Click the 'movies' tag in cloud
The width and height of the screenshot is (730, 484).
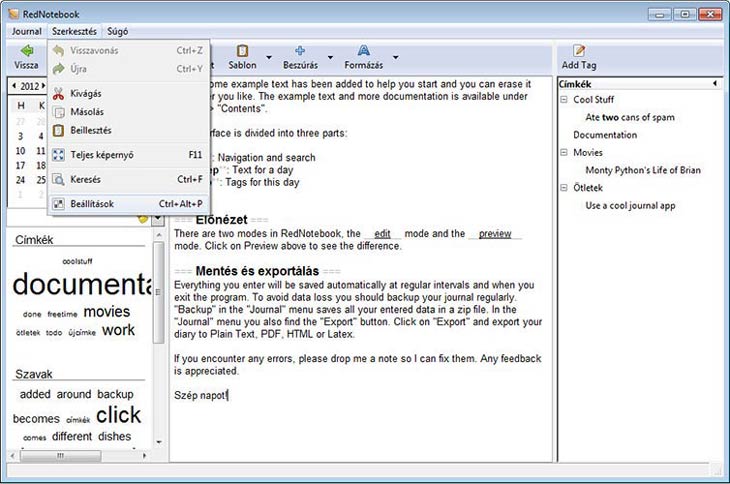106,312
